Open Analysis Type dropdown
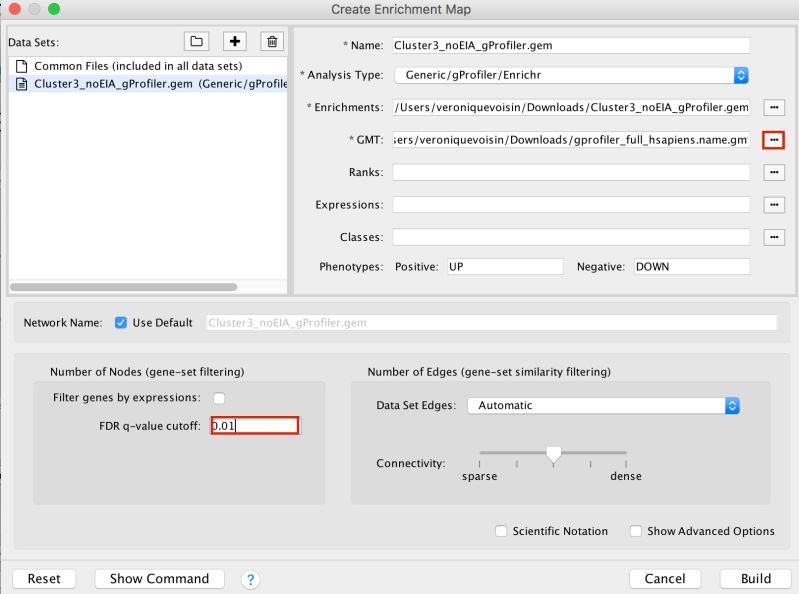 [x=571, y=75]
